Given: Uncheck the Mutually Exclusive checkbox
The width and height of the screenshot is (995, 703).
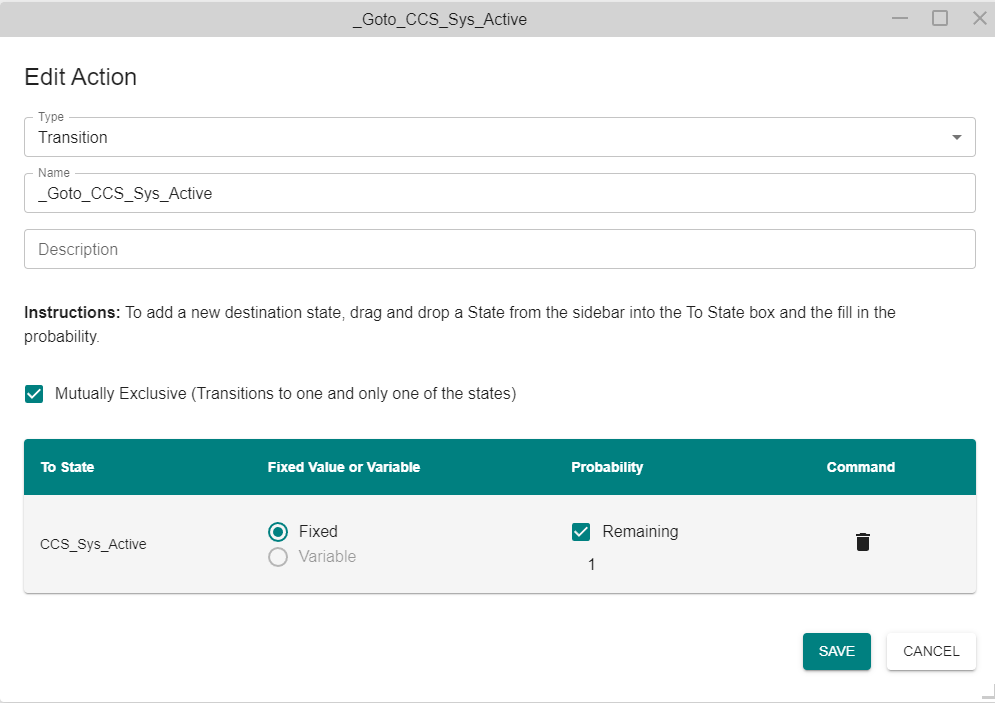Looking at the screenshot, I should (34, 393).
